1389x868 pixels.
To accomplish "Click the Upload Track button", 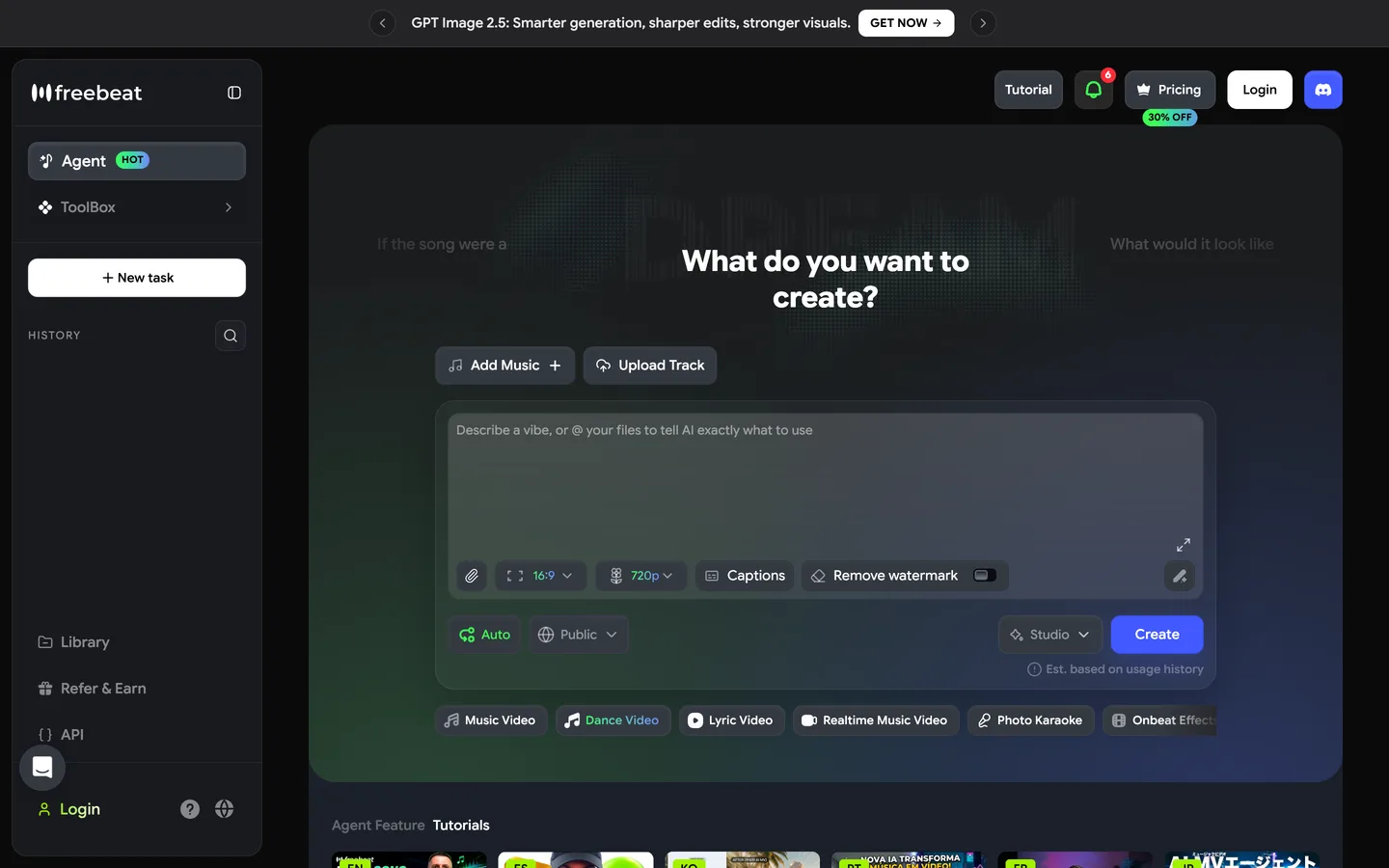I will click(650, 366).
